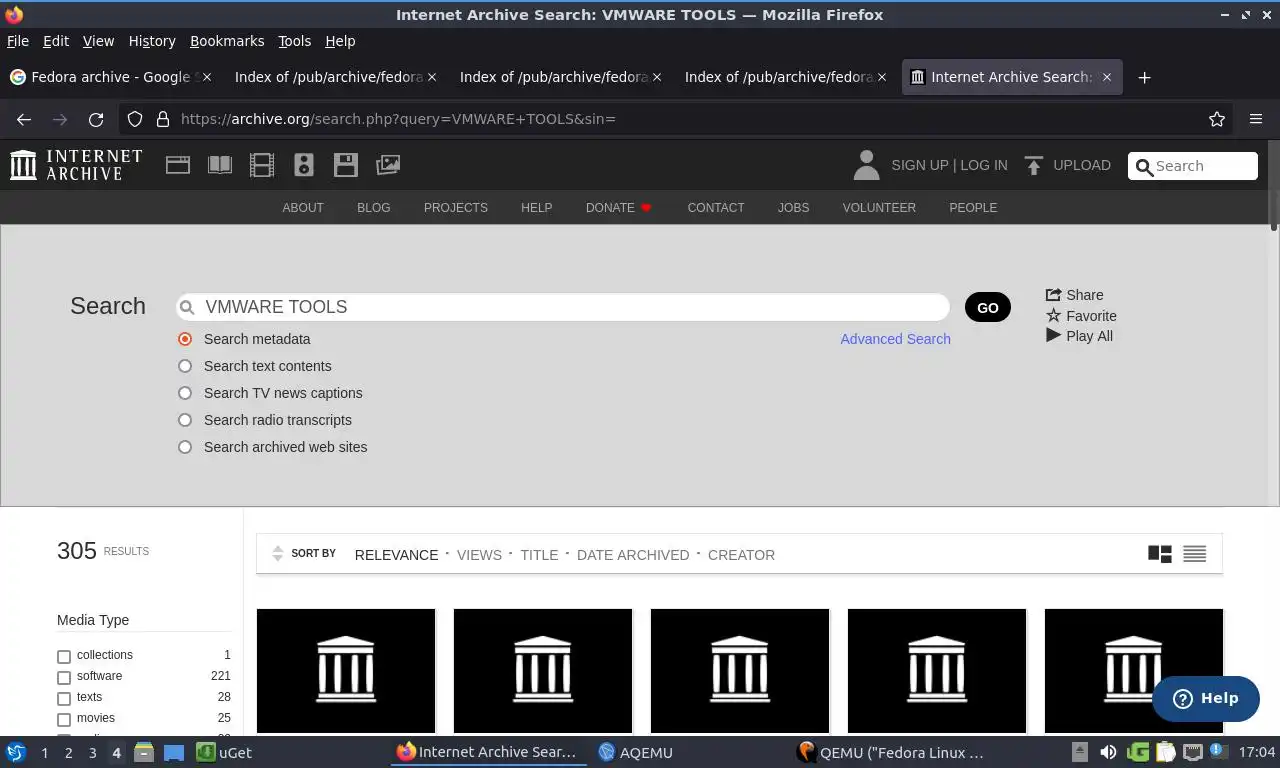Viewport: 1280px width, 768px height.
Task: Open the ABOUT navigation link
Action: [x=303, y=207]
